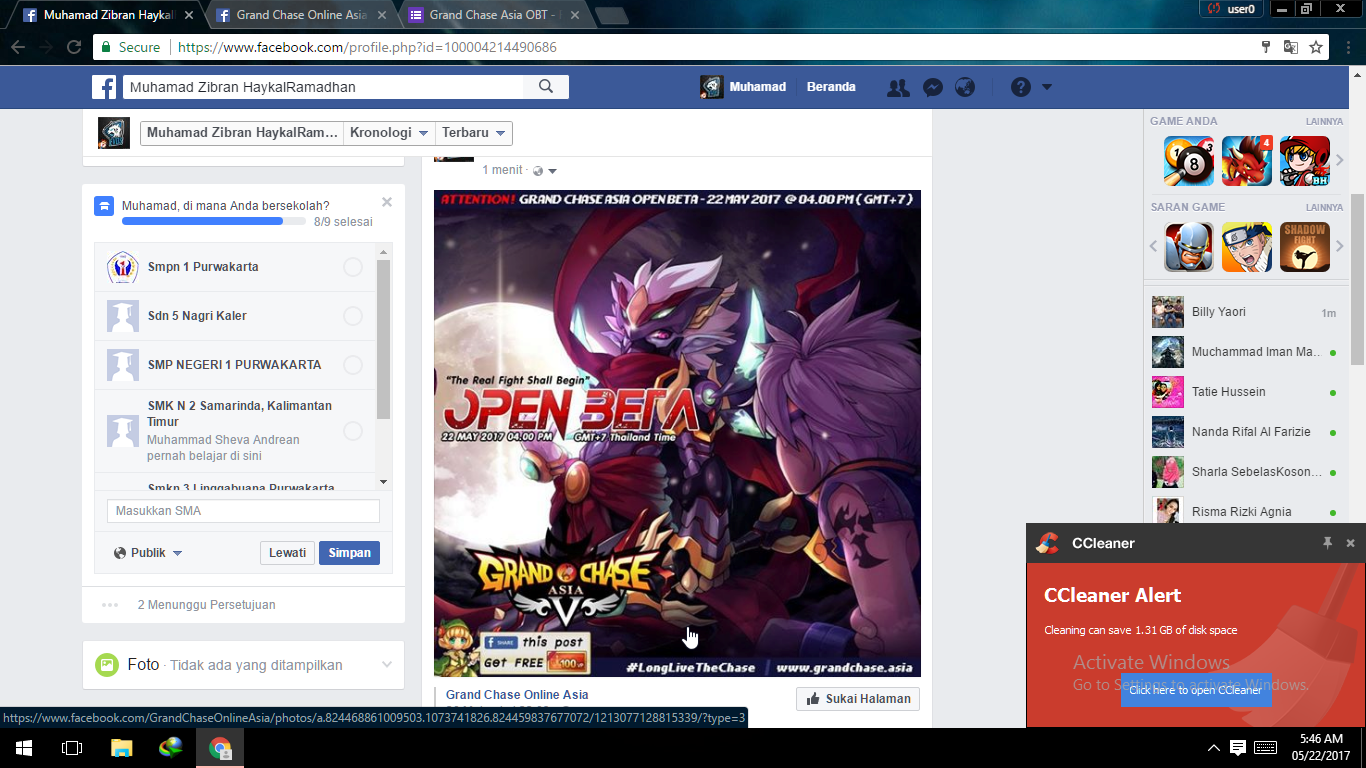The height and width of the screenshot is (768, 1366).
Task: Open post audience dropdown beside 1 menit
Action: [545, 171]
